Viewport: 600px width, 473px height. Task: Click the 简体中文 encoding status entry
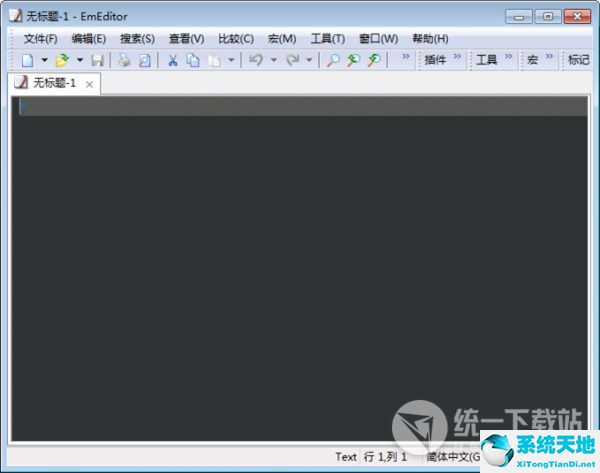pyautogui.click(x=453, y=457)
